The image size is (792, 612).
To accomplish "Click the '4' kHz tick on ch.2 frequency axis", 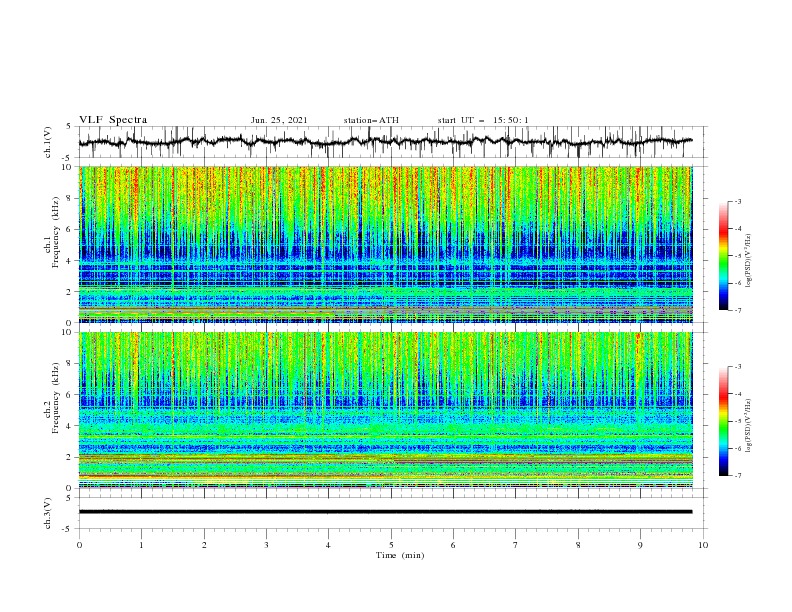I will [70, 426].
